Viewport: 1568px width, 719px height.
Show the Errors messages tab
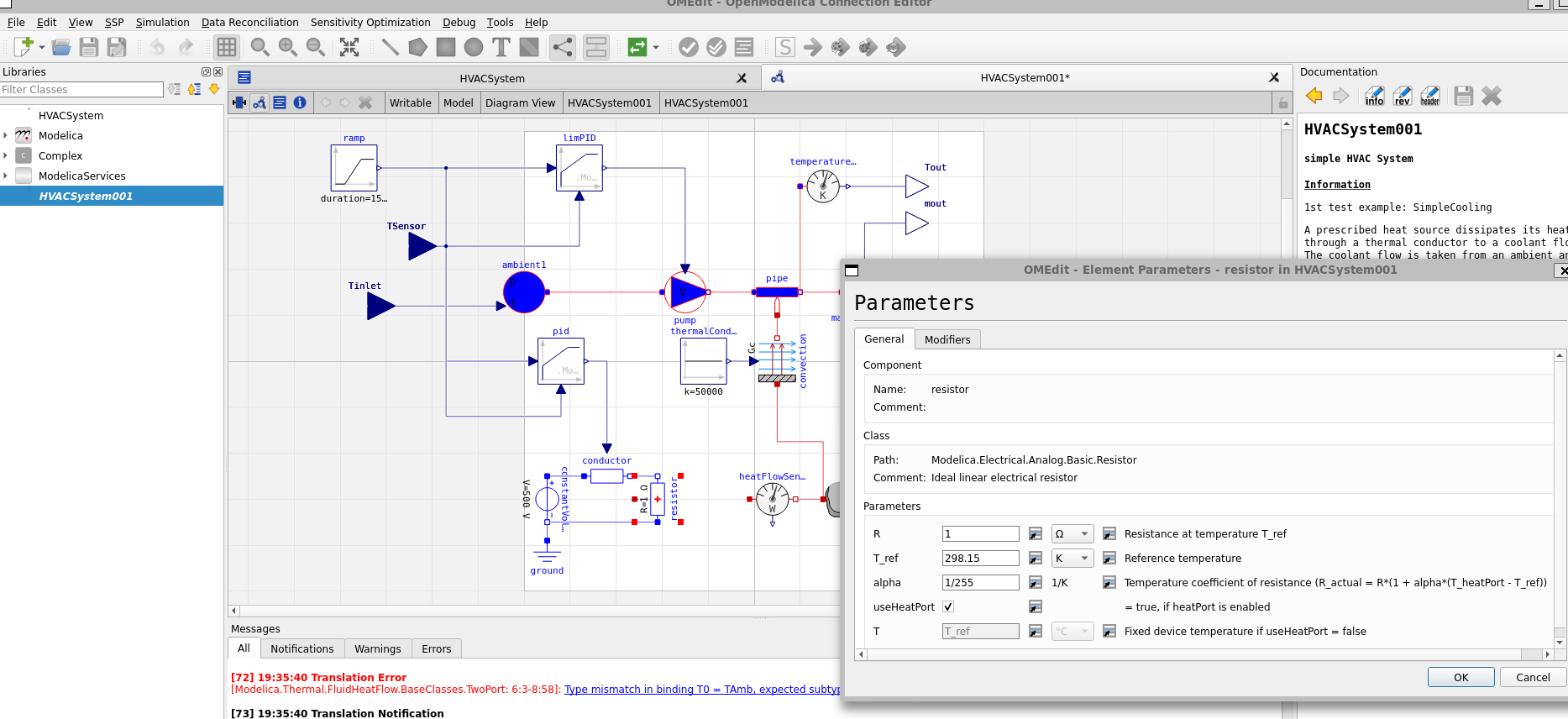coord(437,648)
